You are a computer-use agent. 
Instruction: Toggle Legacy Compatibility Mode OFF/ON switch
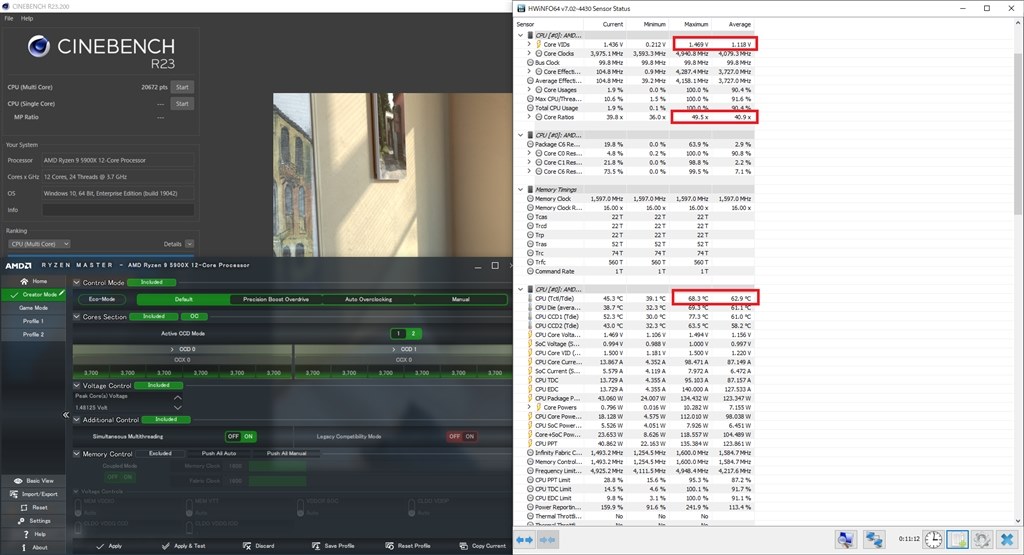coord(462,436)
